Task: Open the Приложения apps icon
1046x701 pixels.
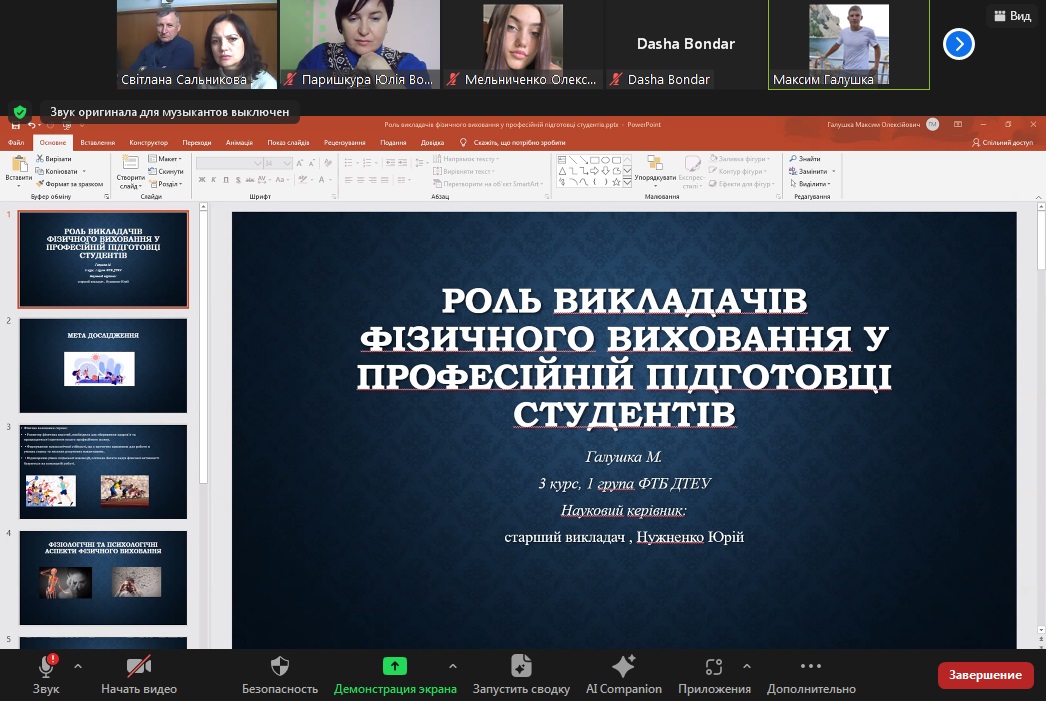Action: (x=714, y=667)
